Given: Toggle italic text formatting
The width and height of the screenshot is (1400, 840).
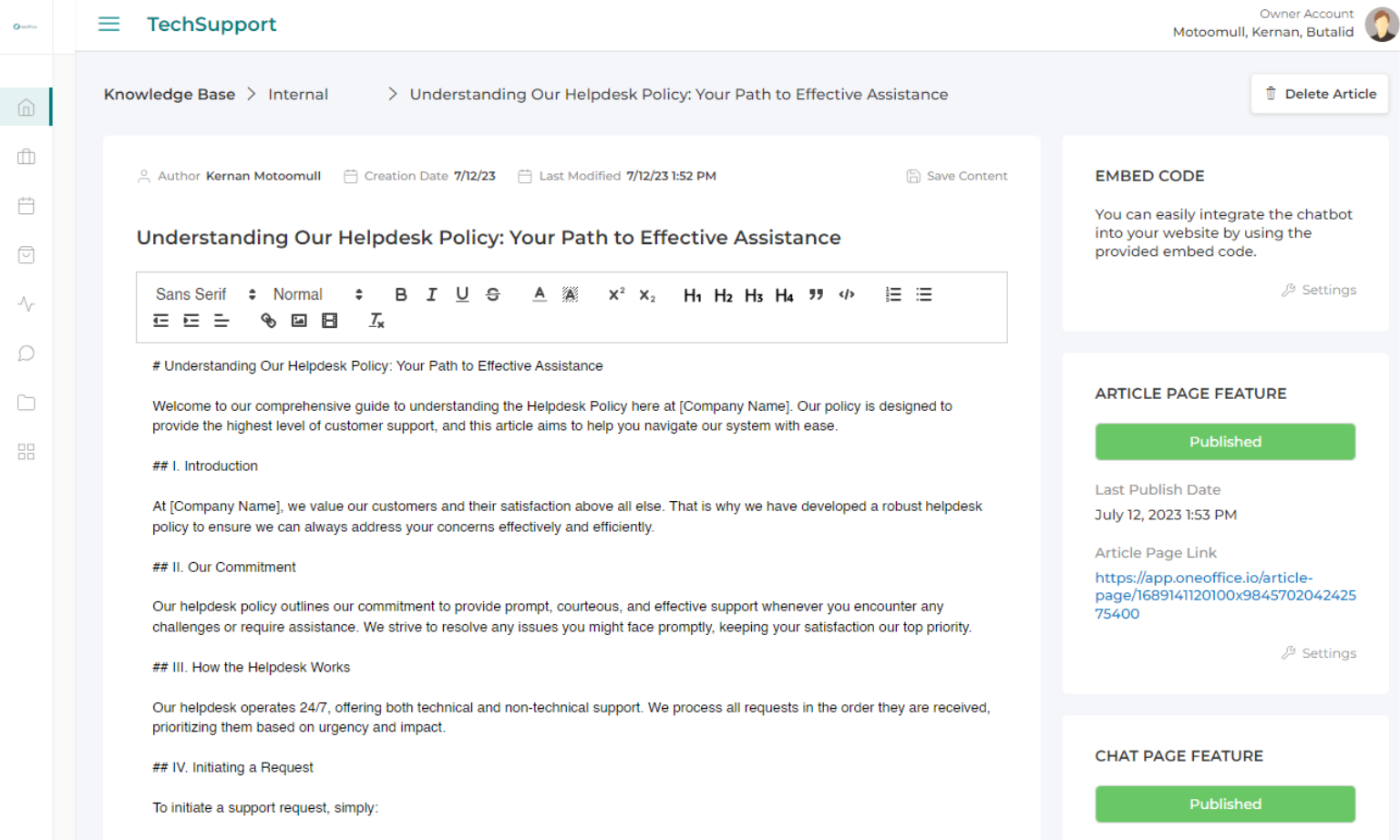Looking at the screenshot, I should click(x=431, y=294).
